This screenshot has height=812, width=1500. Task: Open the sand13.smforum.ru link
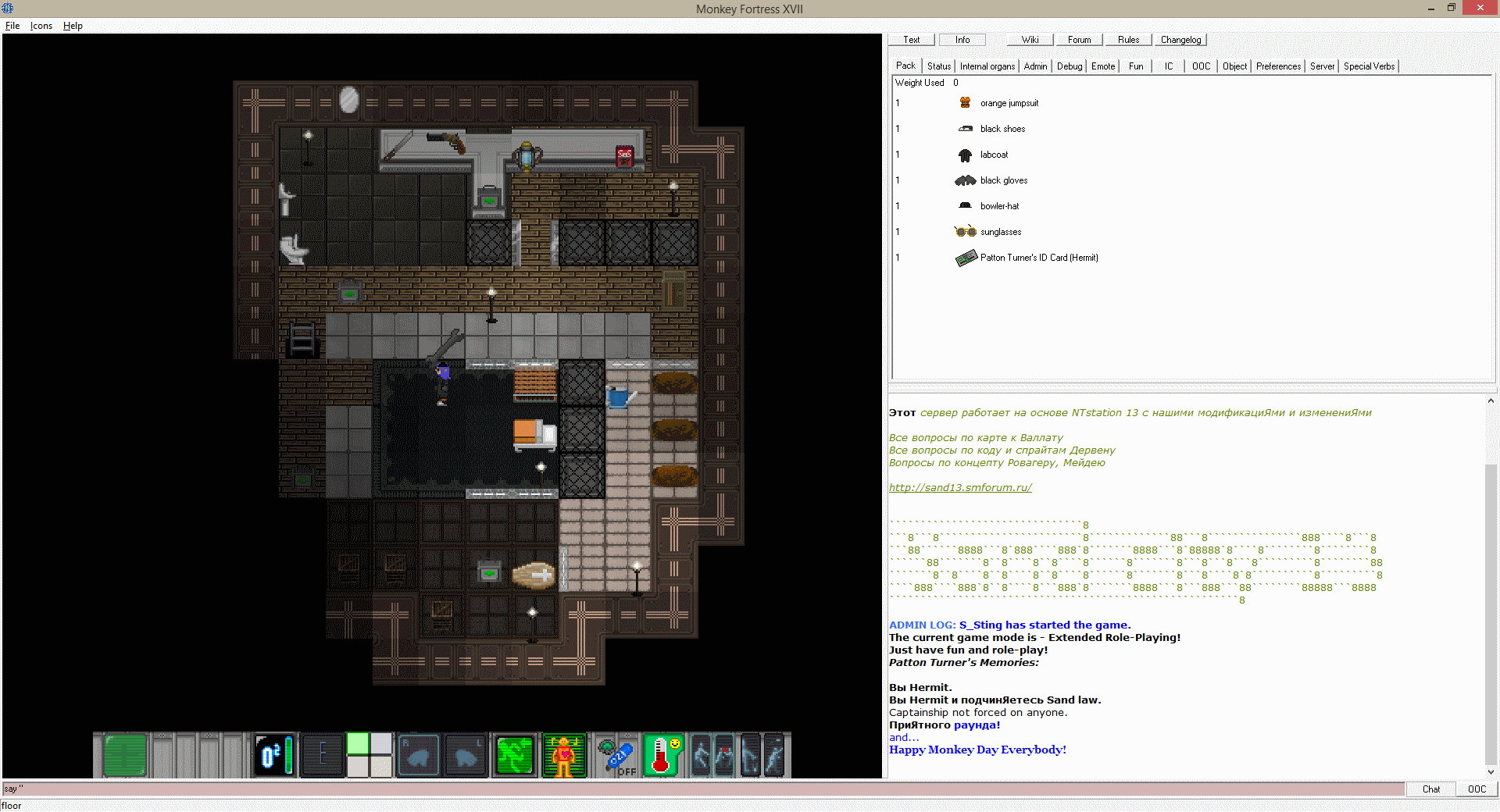point(960,488)
